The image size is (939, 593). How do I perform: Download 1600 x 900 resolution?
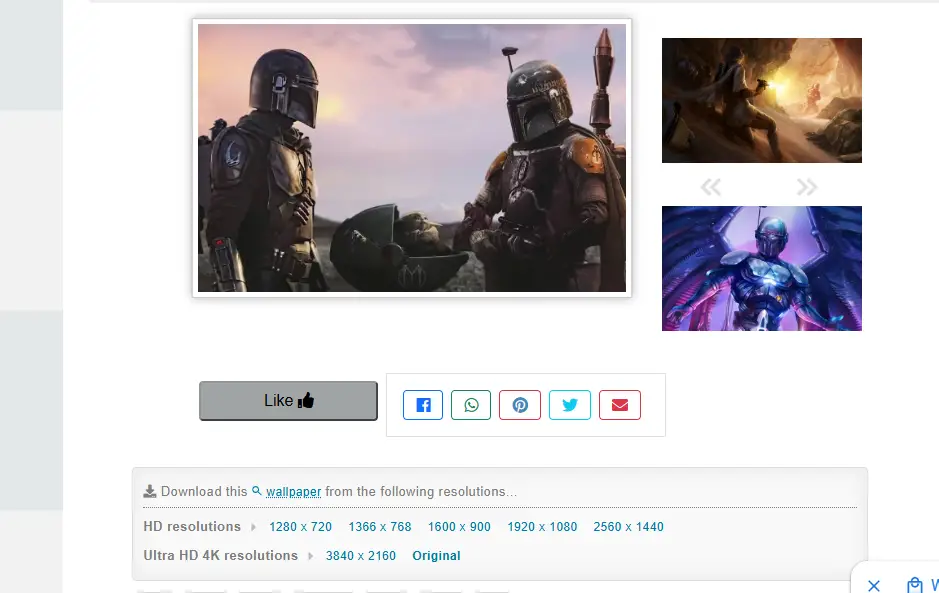click(x=459, y=527)
